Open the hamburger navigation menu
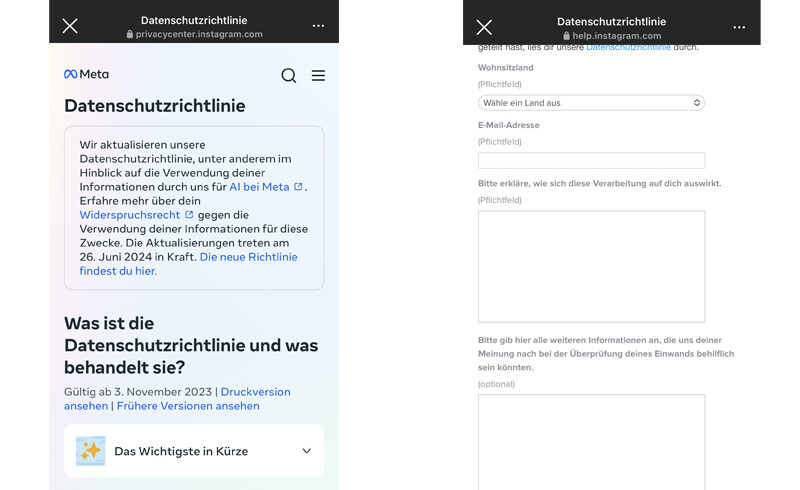The height and width of the screenshot is (490, 800). pos(318,76)
